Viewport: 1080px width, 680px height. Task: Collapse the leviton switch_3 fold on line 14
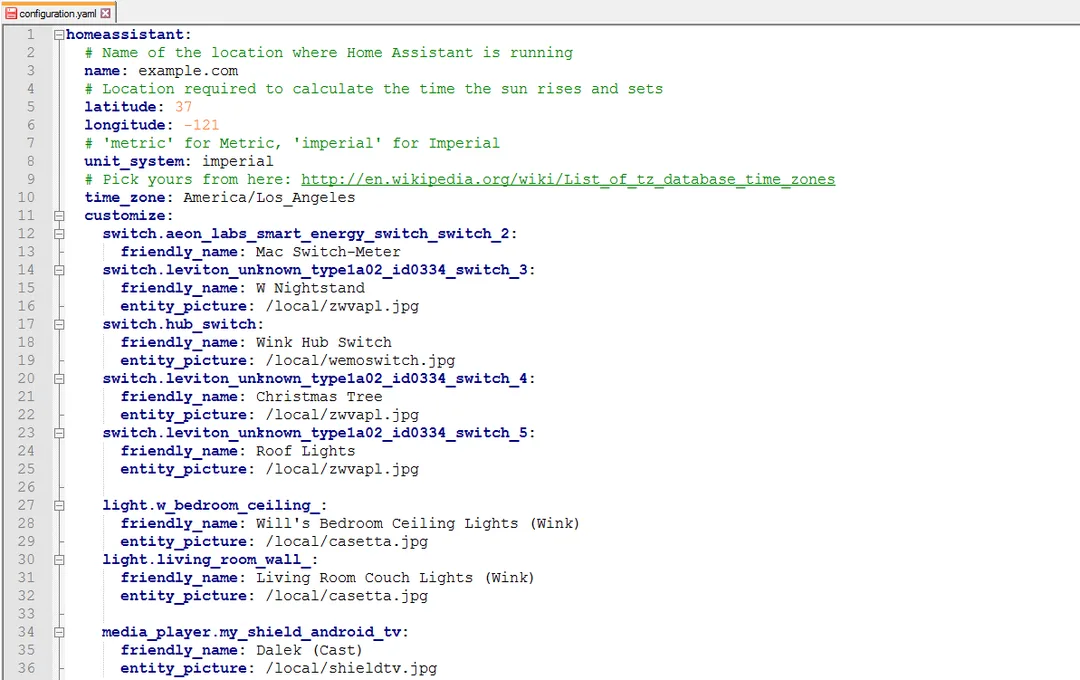[x=59, y=270]
